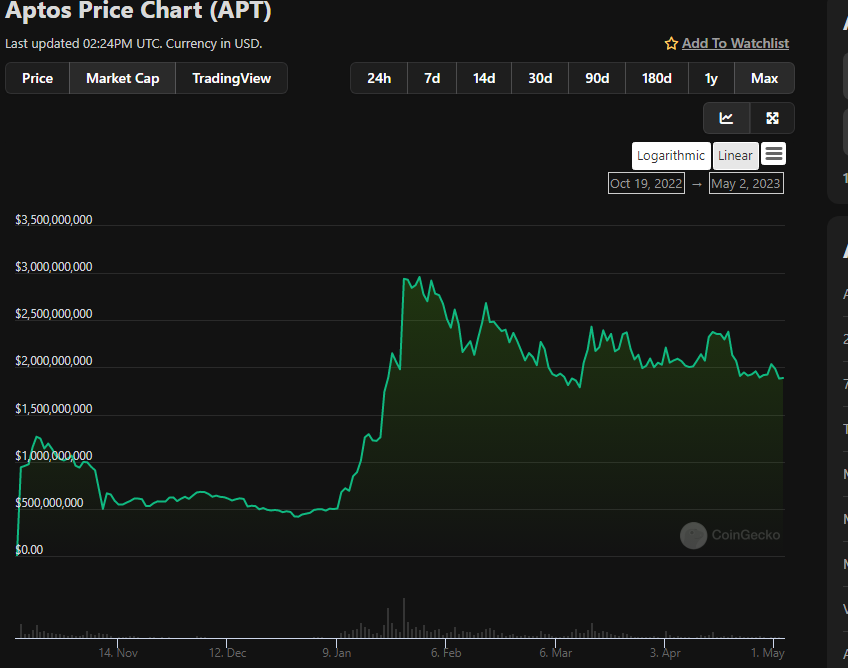The image size is (848, 668).
Task: Edit the start date Oct 19, 2022
Action: tap(646, 183)
